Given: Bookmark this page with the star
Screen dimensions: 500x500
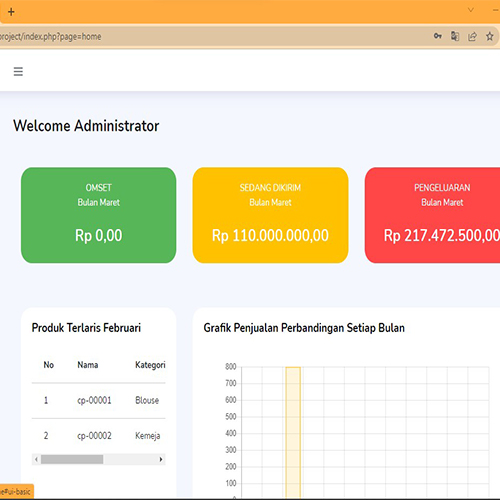Looking at the screenshot, I should (x=489, y=36).
